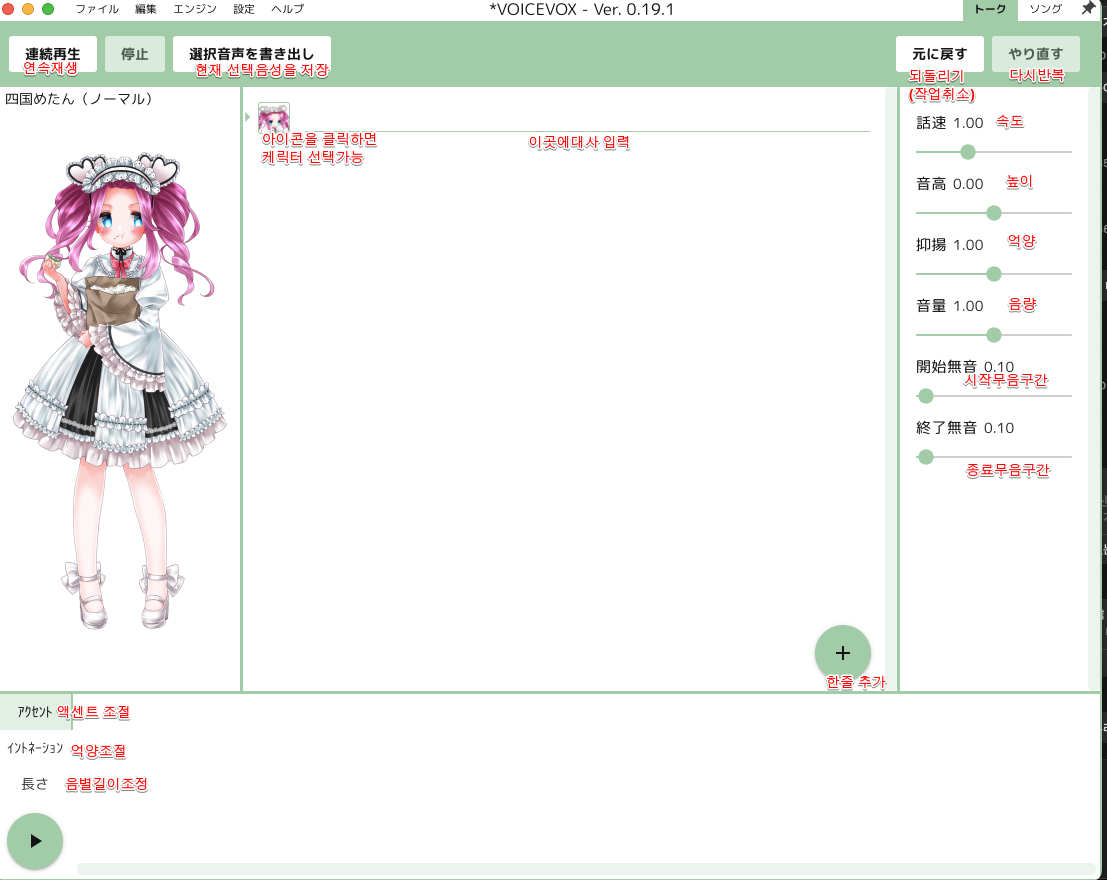This screenshot has height=880, width=1107.
Task: Select the イントネーション tab
Action: (x=35, y=748)
